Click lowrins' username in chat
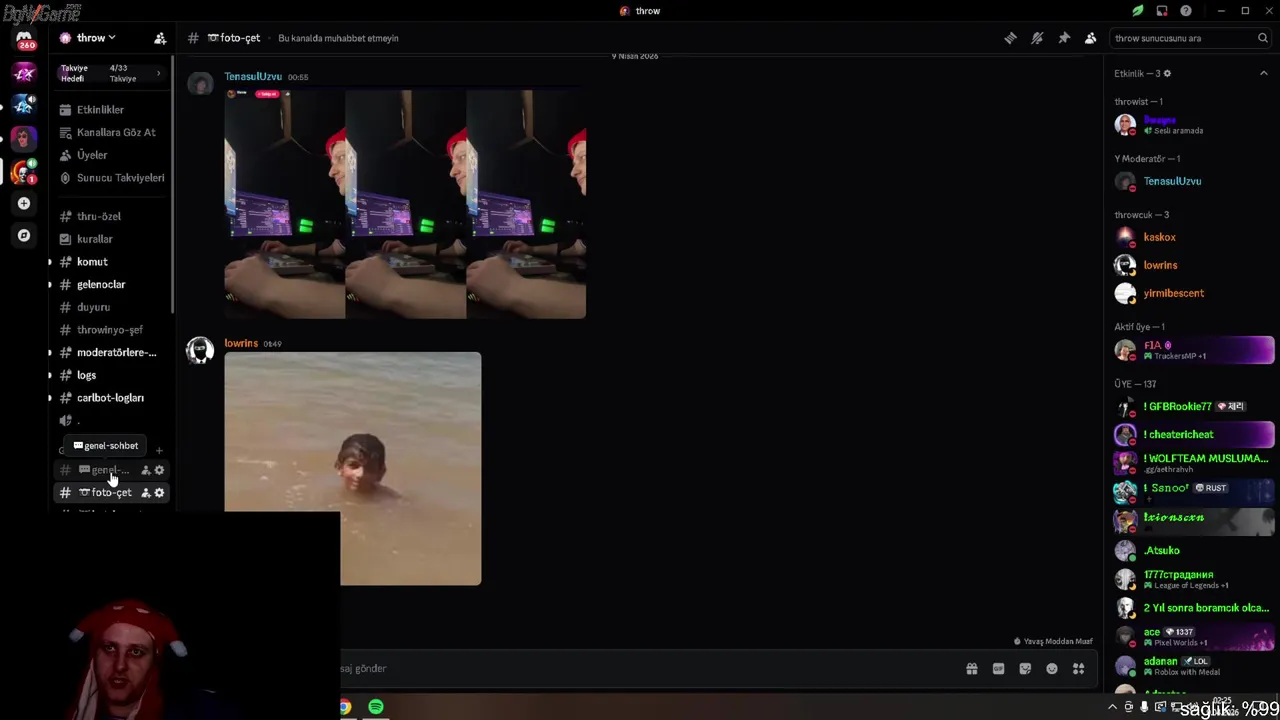 [x=241, y=343]
